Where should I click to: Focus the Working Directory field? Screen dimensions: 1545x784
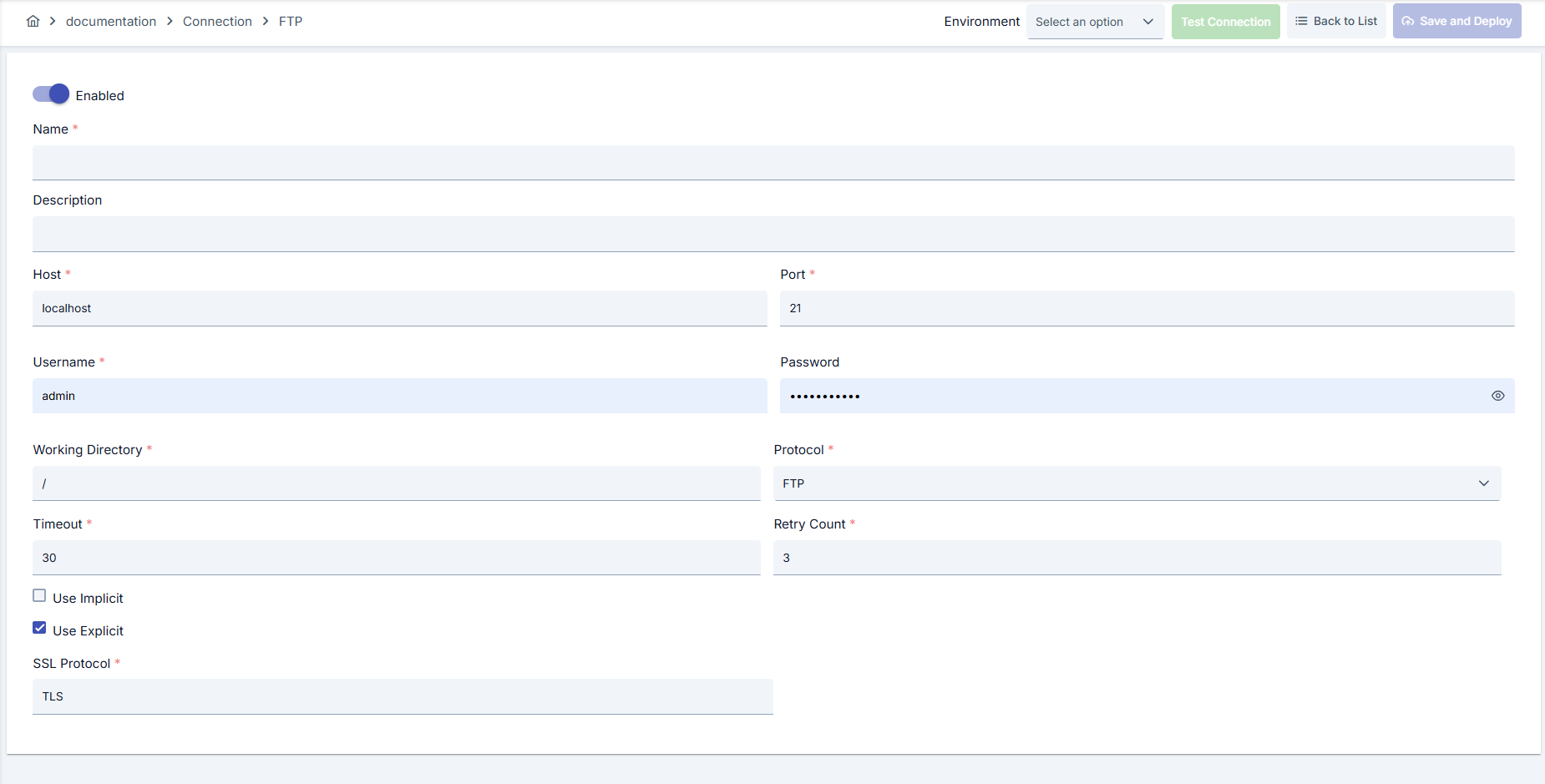click(x=396, y=483)
